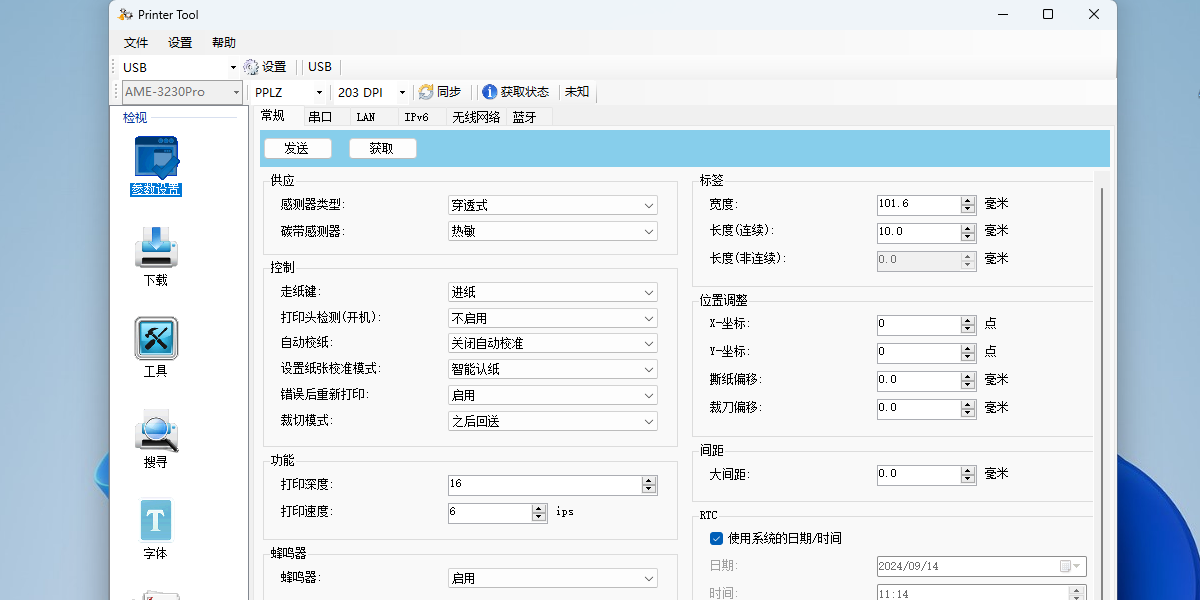Screen dimensions: 1200x600
Task: Click the Printer Tool title bar app icon
Action: click(124, 14)
